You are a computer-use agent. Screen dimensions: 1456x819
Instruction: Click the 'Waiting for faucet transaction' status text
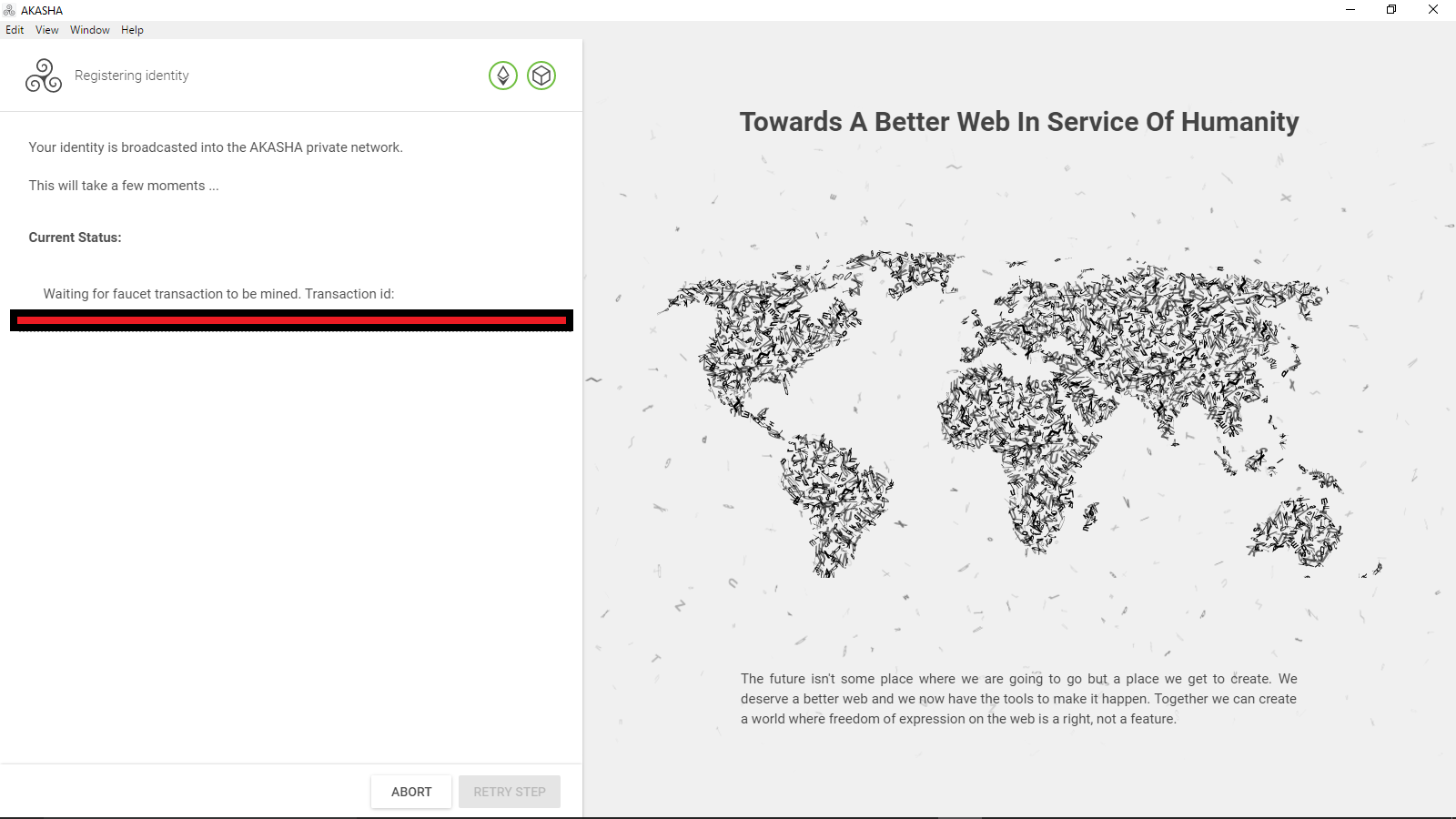(218, 294)
